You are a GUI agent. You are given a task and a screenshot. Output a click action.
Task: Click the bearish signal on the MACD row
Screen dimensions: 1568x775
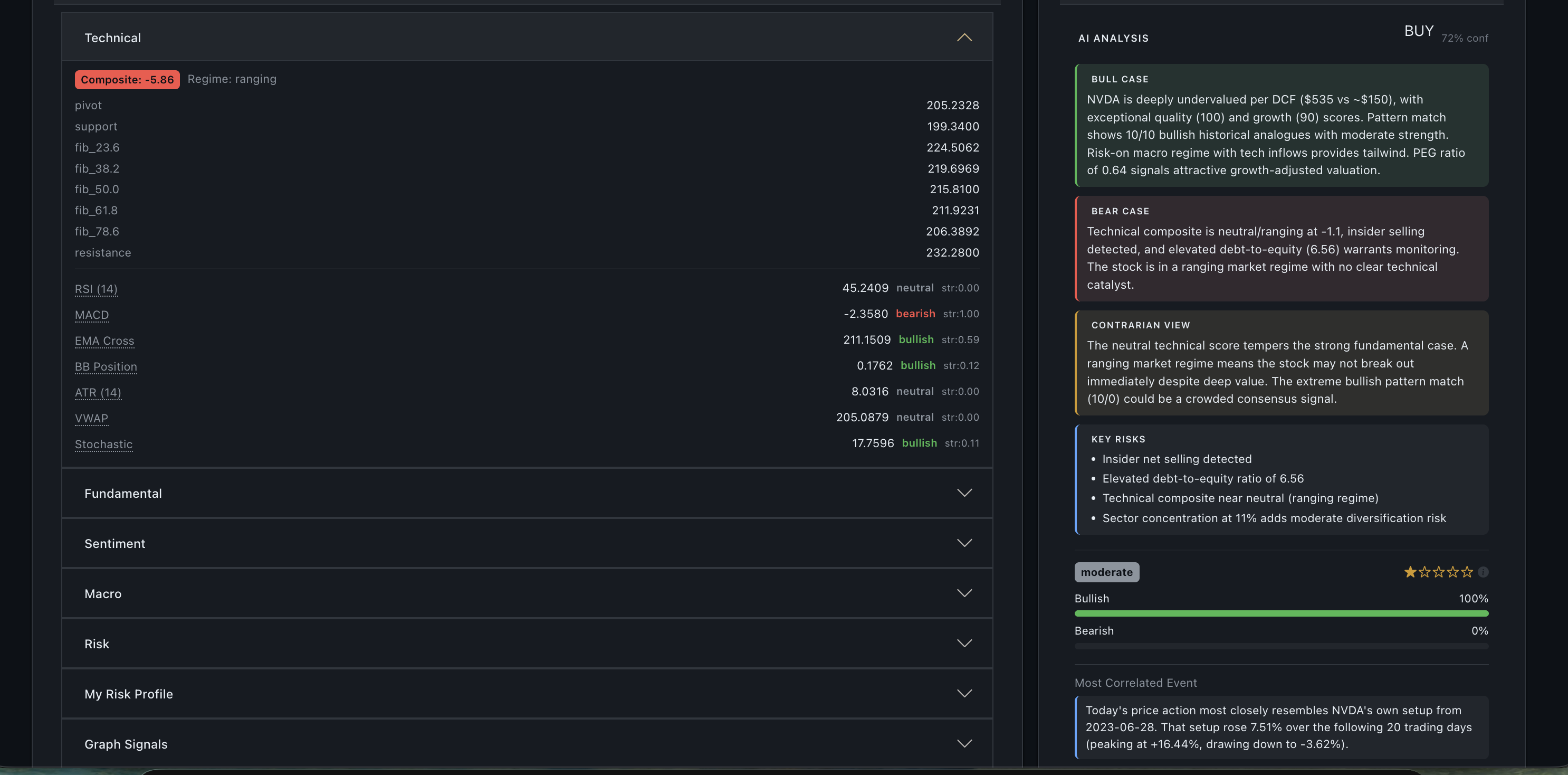pos(915,313)
